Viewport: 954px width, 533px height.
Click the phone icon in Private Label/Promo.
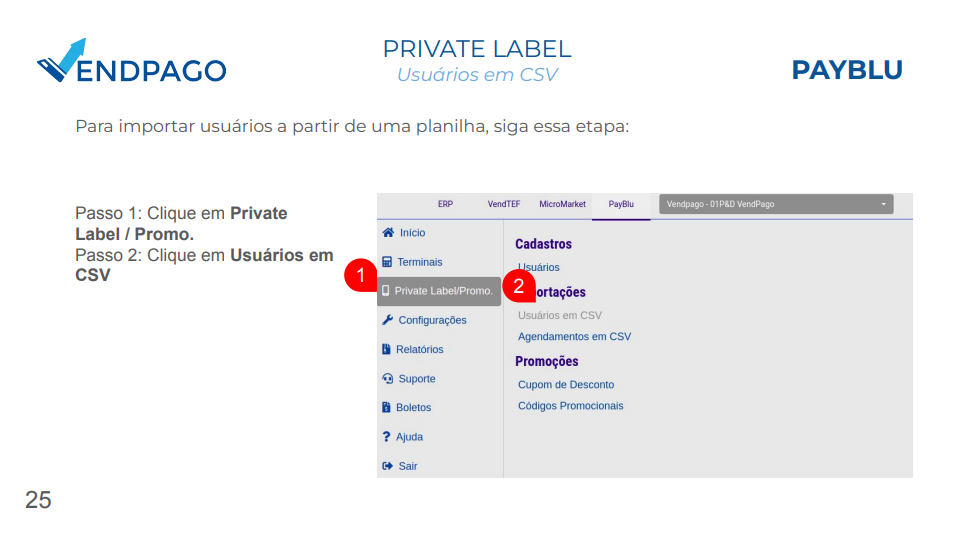386,291
